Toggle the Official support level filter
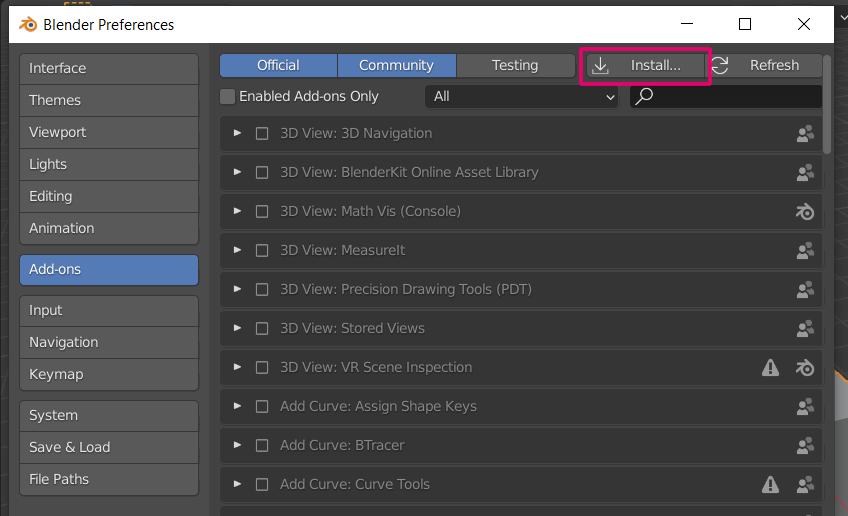The image size is (848, 516). tap(279, 65)
